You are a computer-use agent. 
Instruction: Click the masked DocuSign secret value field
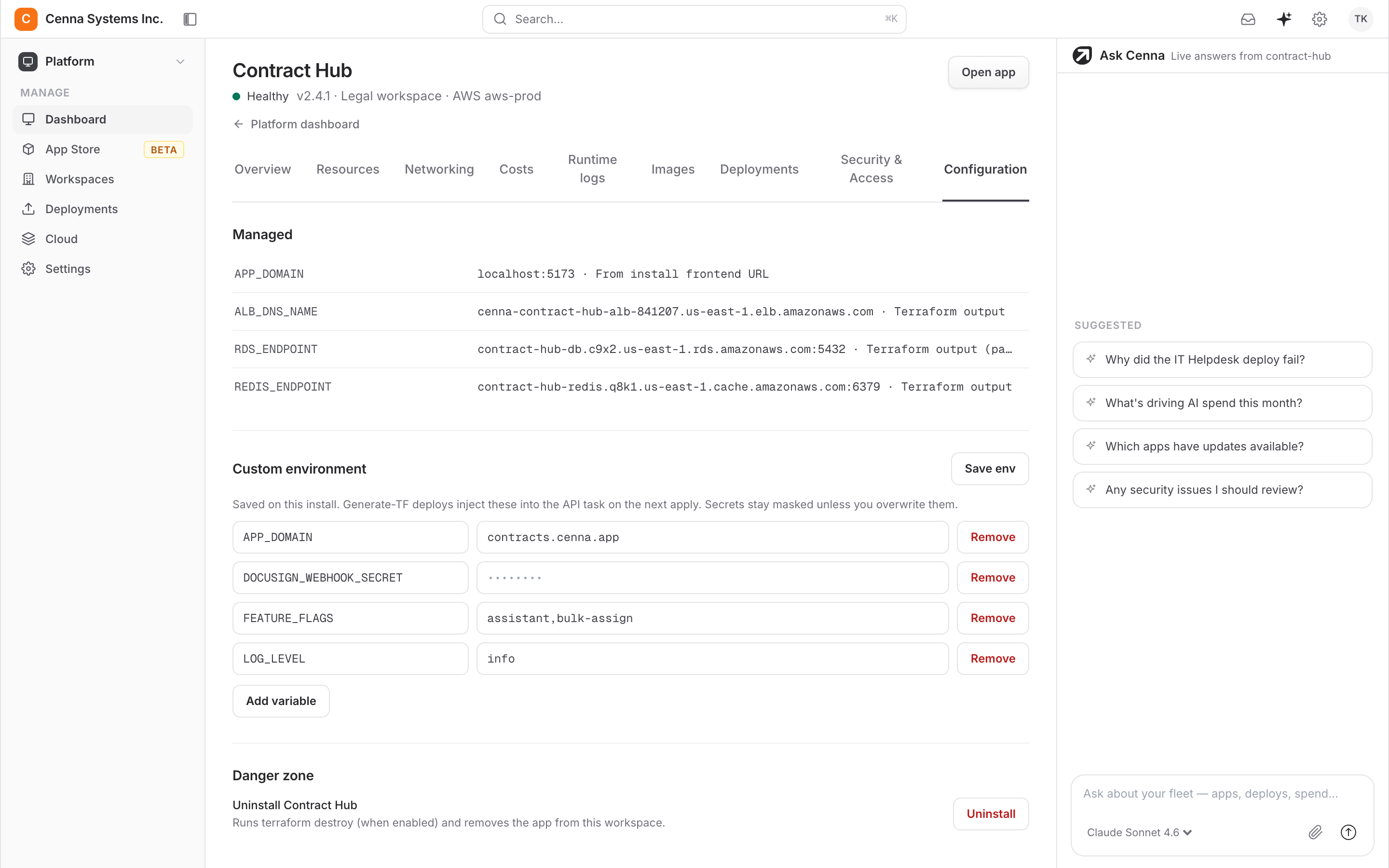[x=712, y=578]
